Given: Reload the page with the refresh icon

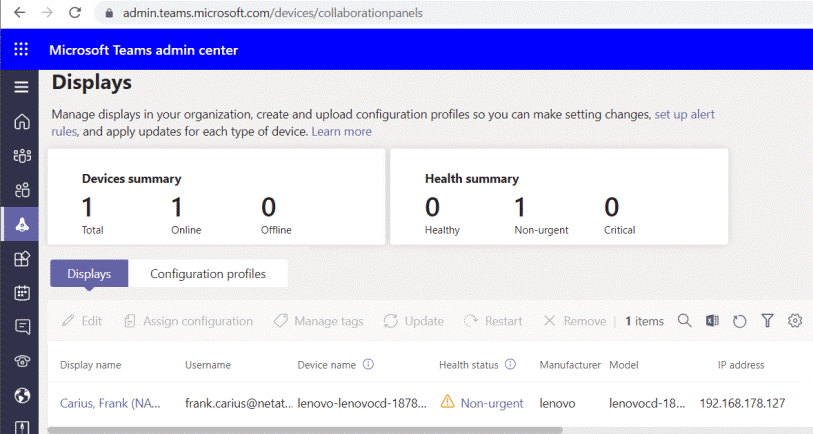Looking at the screenshot, I should click(x=75, y=12).
